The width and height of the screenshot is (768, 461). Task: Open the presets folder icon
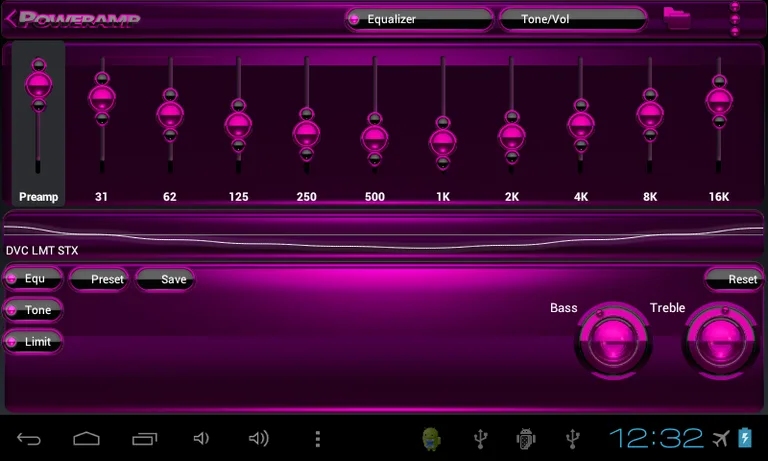[x=677, y=18]
